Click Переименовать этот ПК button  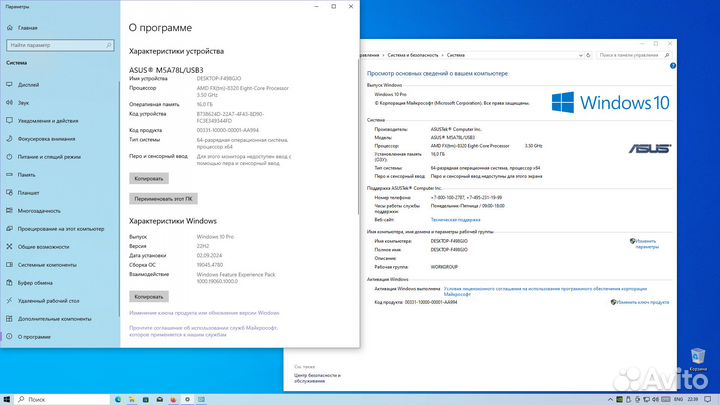point(163,199)
